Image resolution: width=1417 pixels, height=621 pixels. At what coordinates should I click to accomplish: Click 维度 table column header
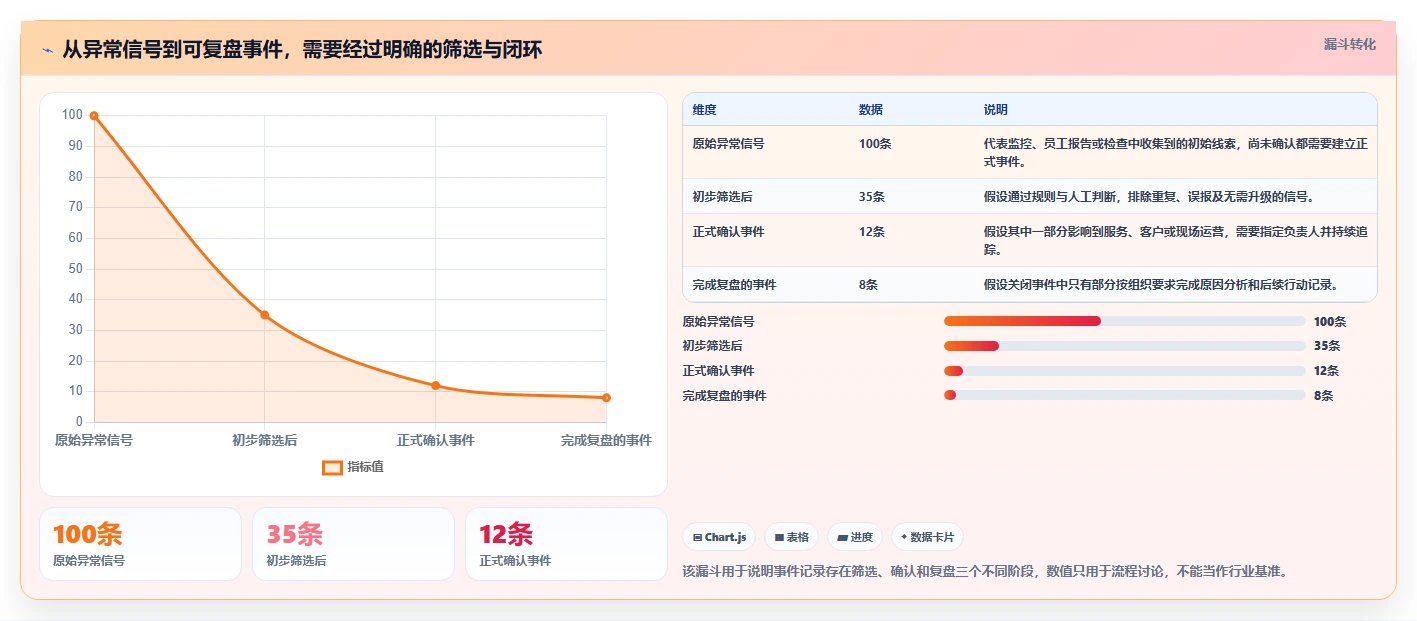(704, 110)
